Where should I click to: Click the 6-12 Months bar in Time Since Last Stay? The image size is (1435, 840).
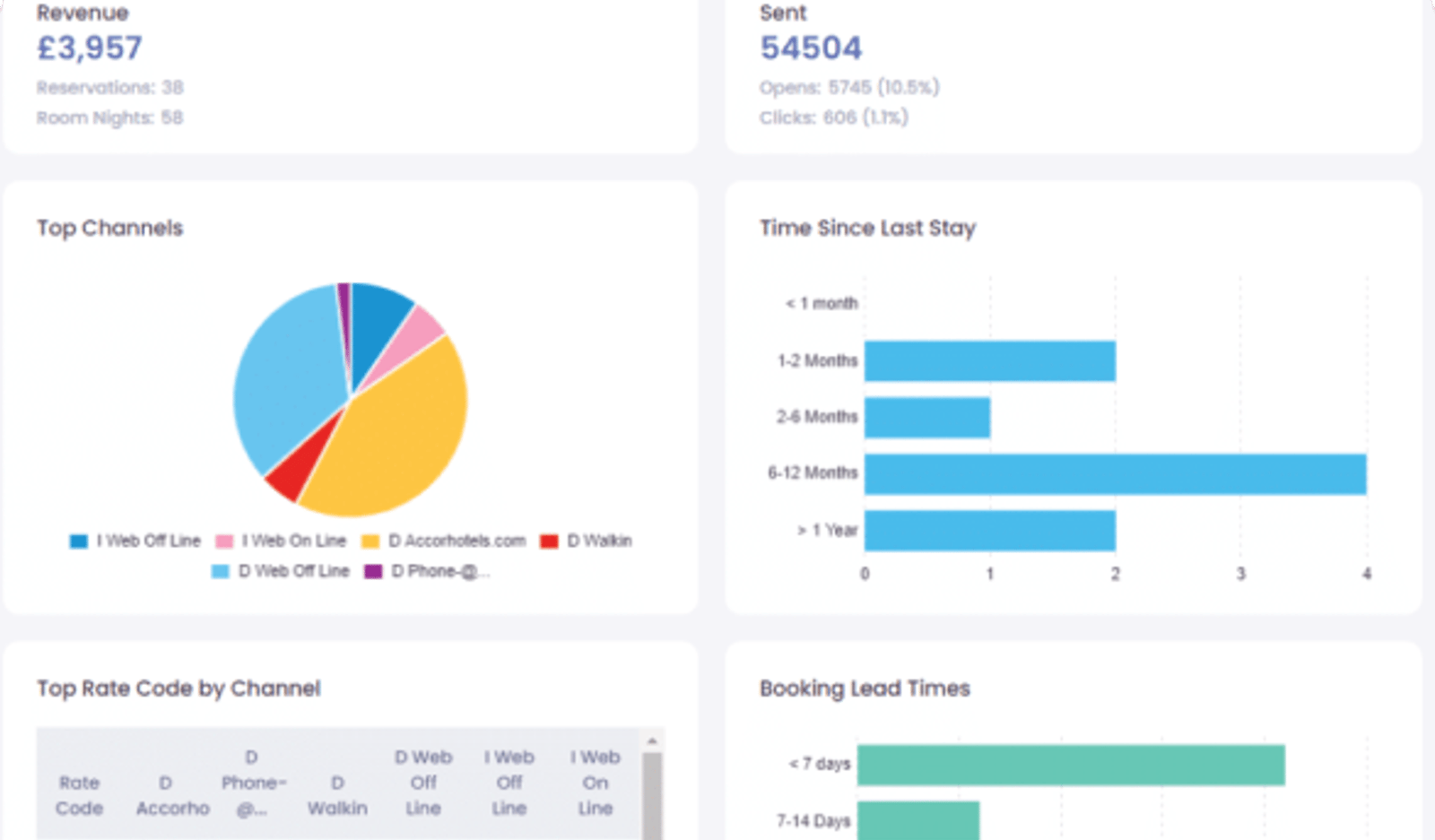click(1116, 474)
